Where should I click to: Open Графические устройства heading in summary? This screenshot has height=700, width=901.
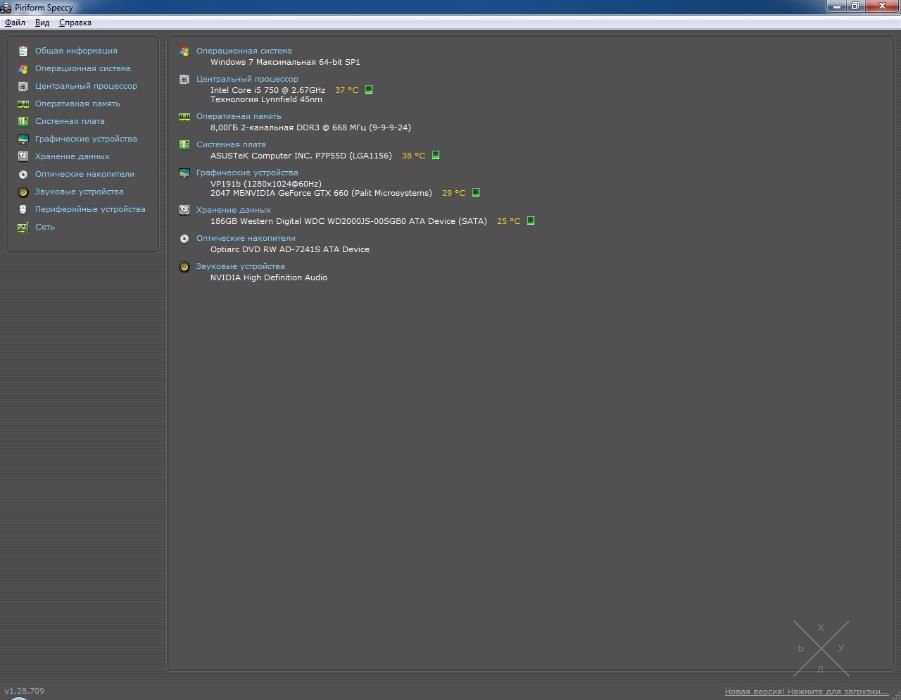pyautogui.click(x=247, y=172)
